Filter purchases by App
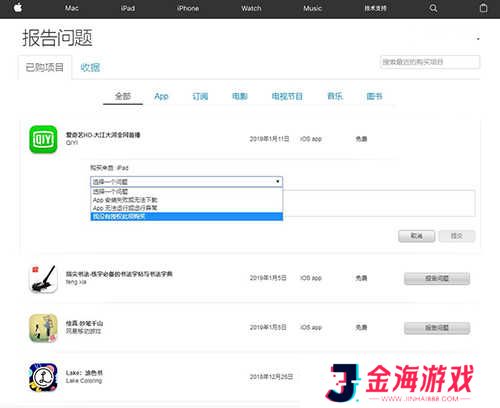This screenshot has width=500, height=408. click(x=161, y=96)
